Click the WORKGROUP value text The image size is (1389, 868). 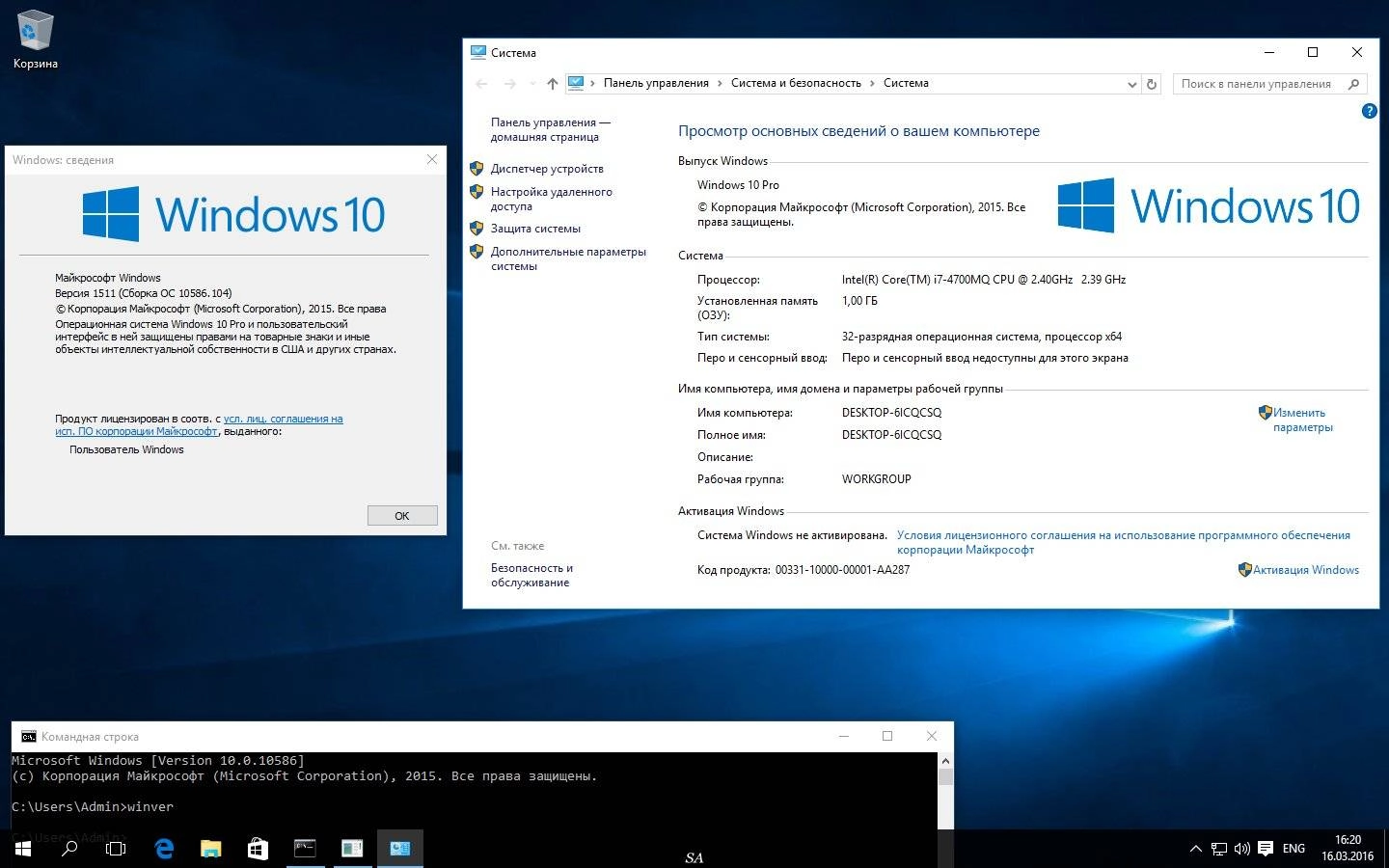coord(876,479)
